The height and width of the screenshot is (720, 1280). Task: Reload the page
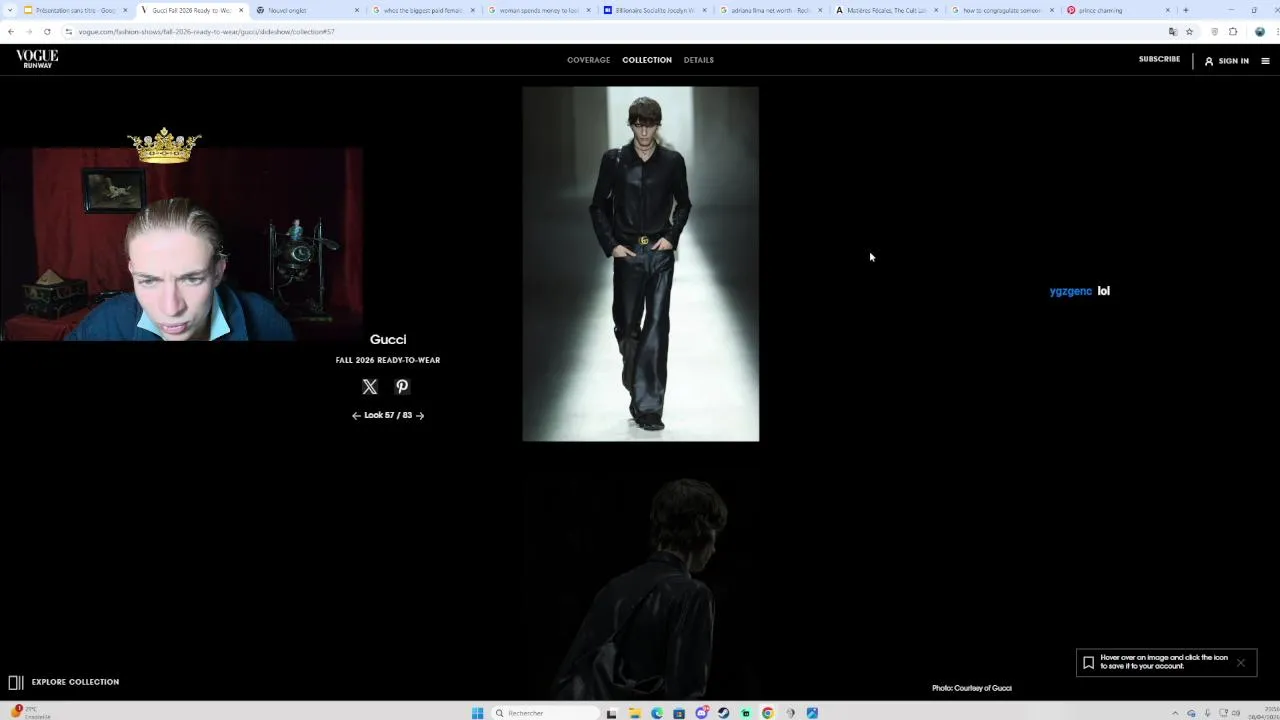[47, 32]
